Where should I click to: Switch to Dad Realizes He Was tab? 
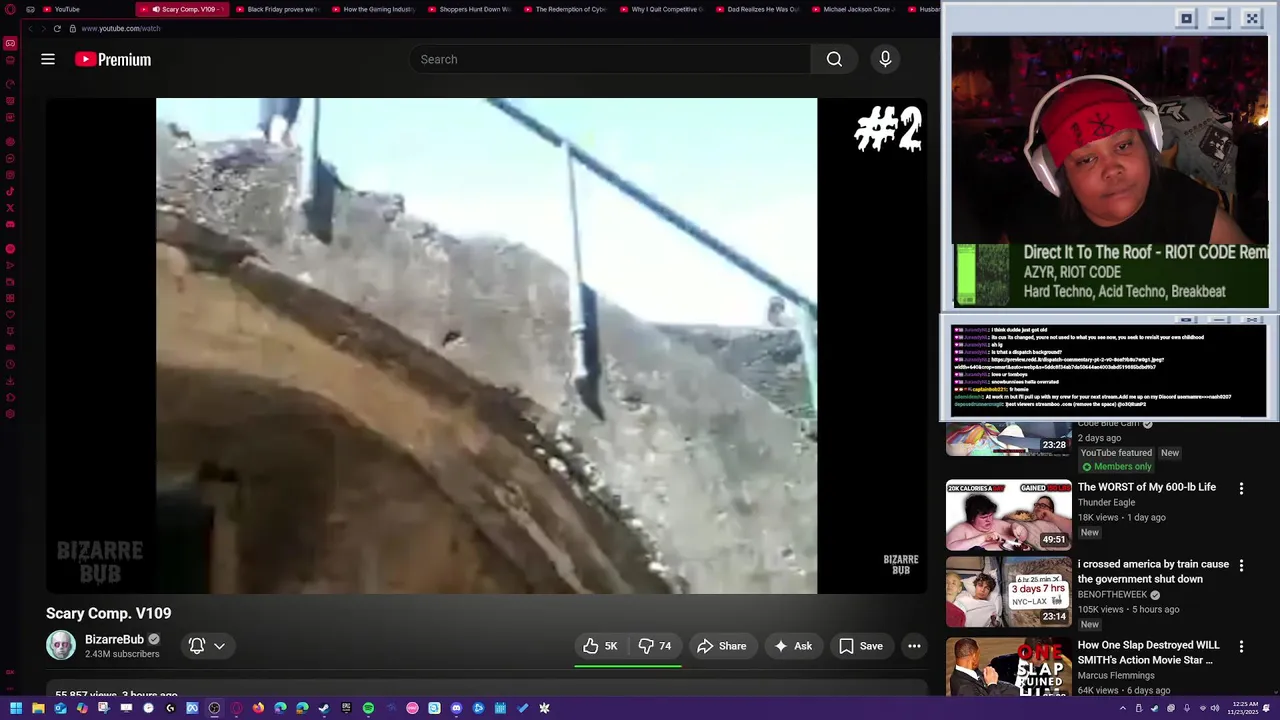pyautogui.click(x=757, y=9)
